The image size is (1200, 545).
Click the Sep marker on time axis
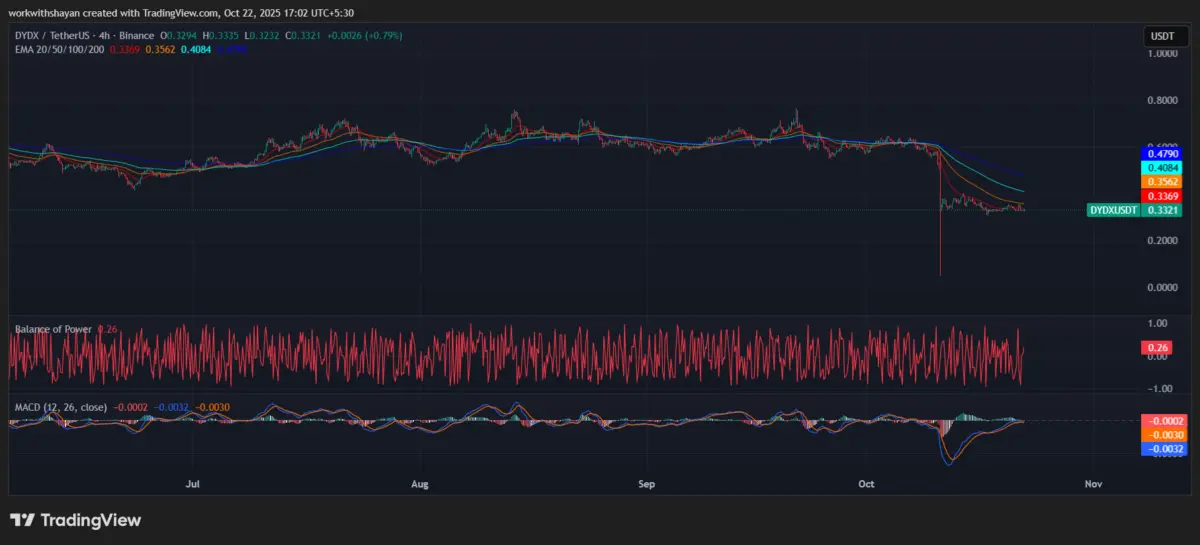coord(646,484)
